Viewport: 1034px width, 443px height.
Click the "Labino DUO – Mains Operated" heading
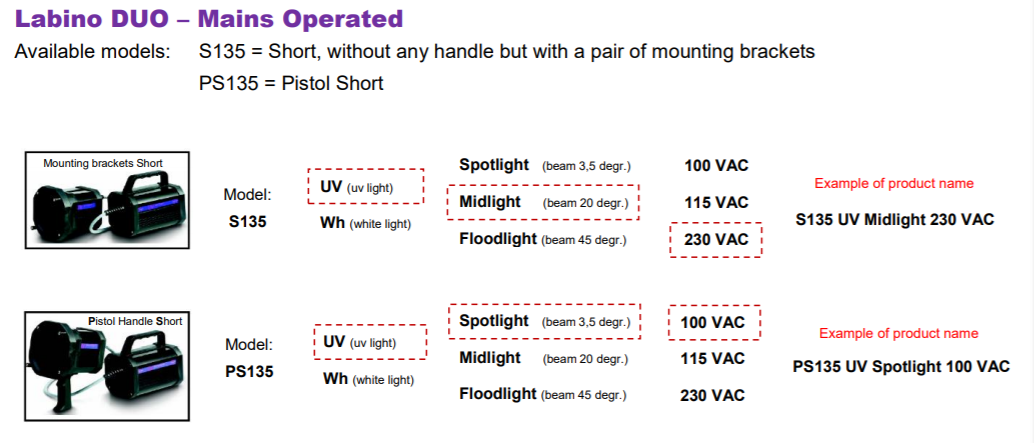tap(209, 18)
